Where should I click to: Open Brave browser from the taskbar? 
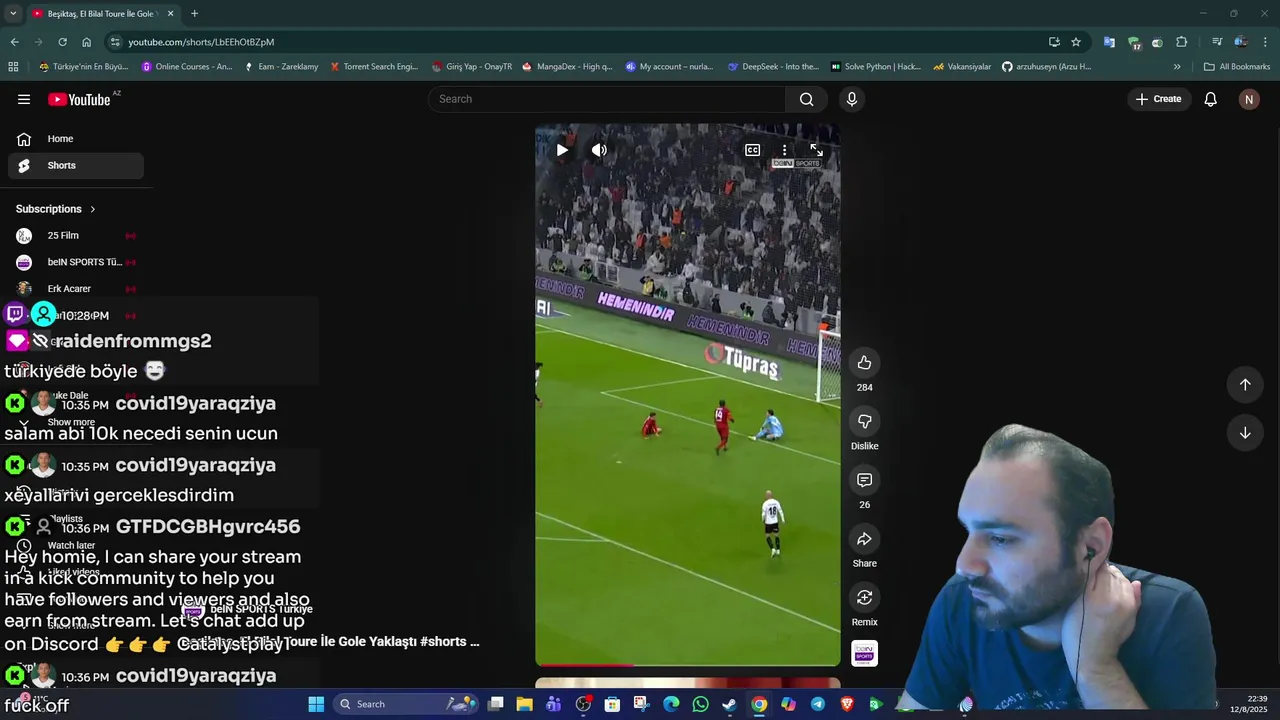[x=847, y=704]
